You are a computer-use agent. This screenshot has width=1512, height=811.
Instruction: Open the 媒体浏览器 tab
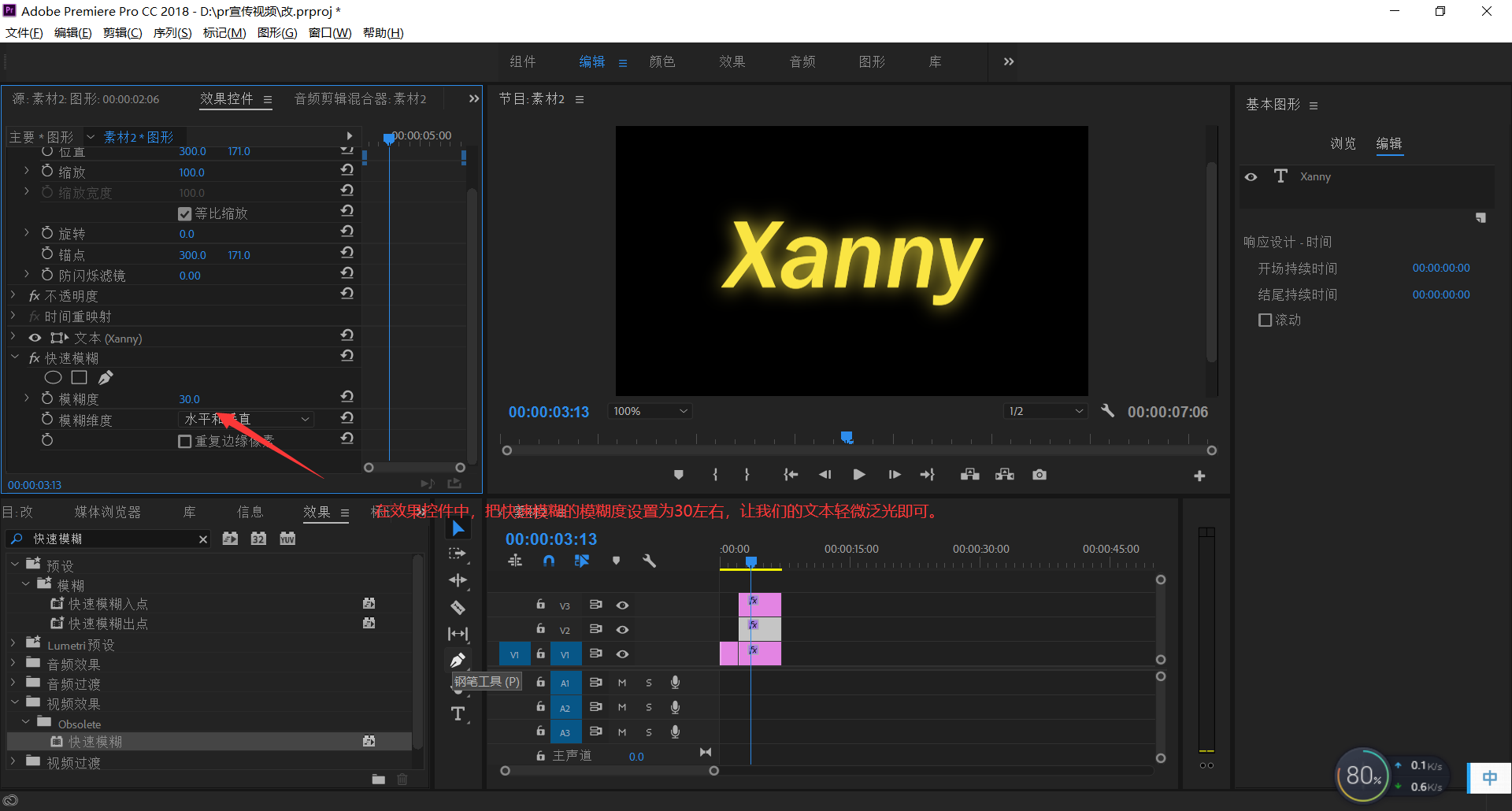point(108,512)
